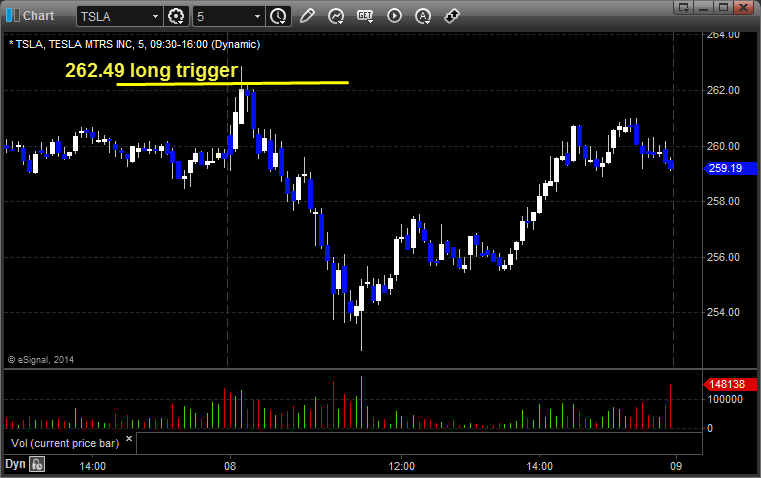Click the blue link-color icon beside Chart
Viewport: 761px width, 478px height.
pyautogui.click(x=13, y=16)
